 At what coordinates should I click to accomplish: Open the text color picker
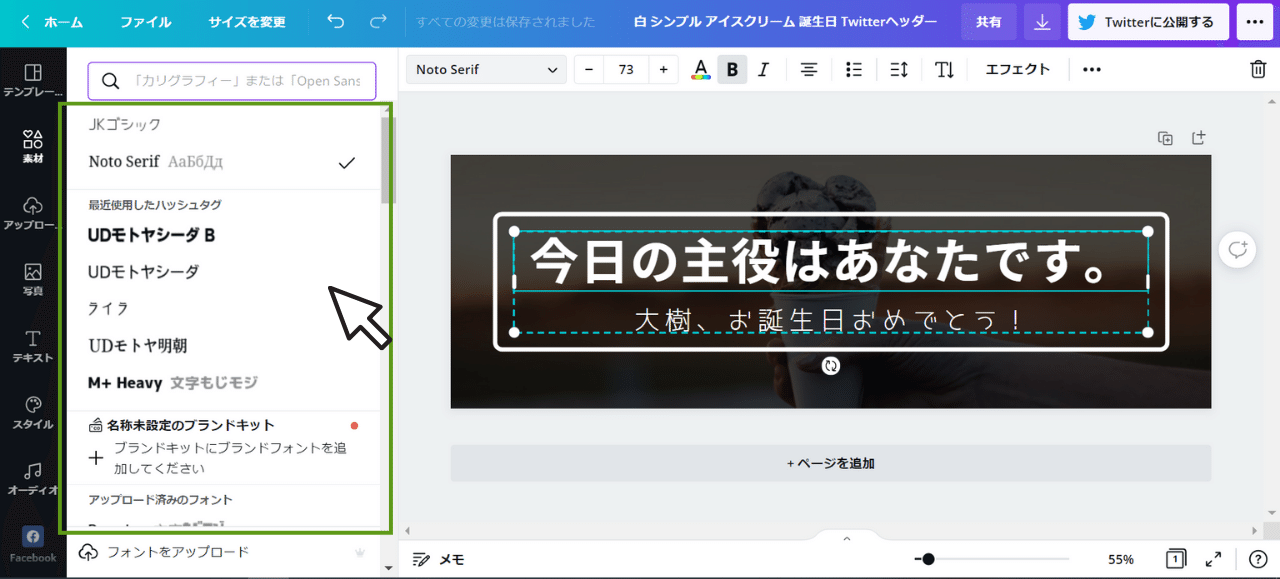(701, 69)
